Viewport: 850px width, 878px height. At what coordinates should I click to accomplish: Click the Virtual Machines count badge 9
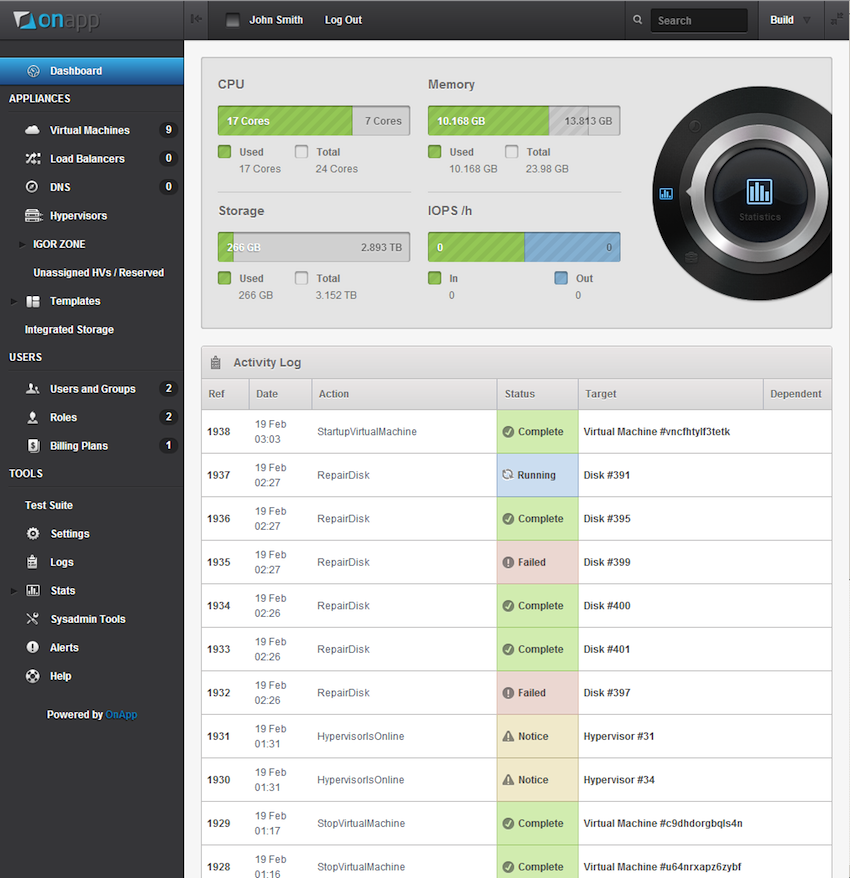[168, 130]
